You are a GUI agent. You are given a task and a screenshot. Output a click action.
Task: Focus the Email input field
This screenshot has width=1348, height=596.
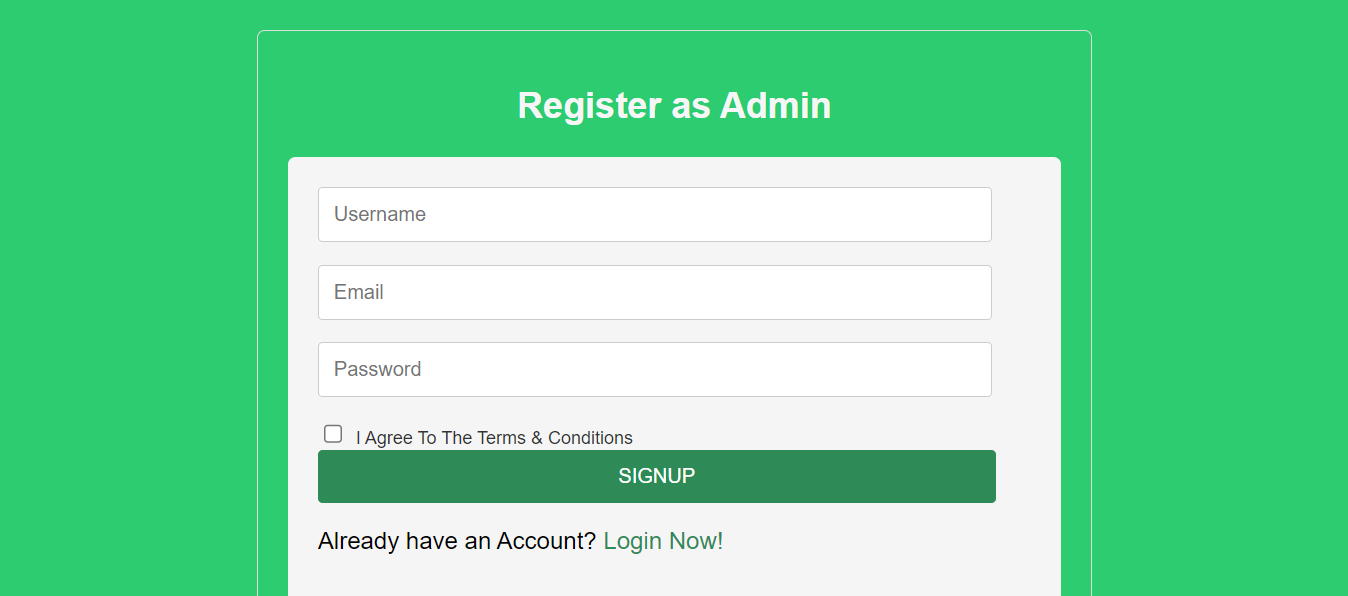[x=654, y=292]
